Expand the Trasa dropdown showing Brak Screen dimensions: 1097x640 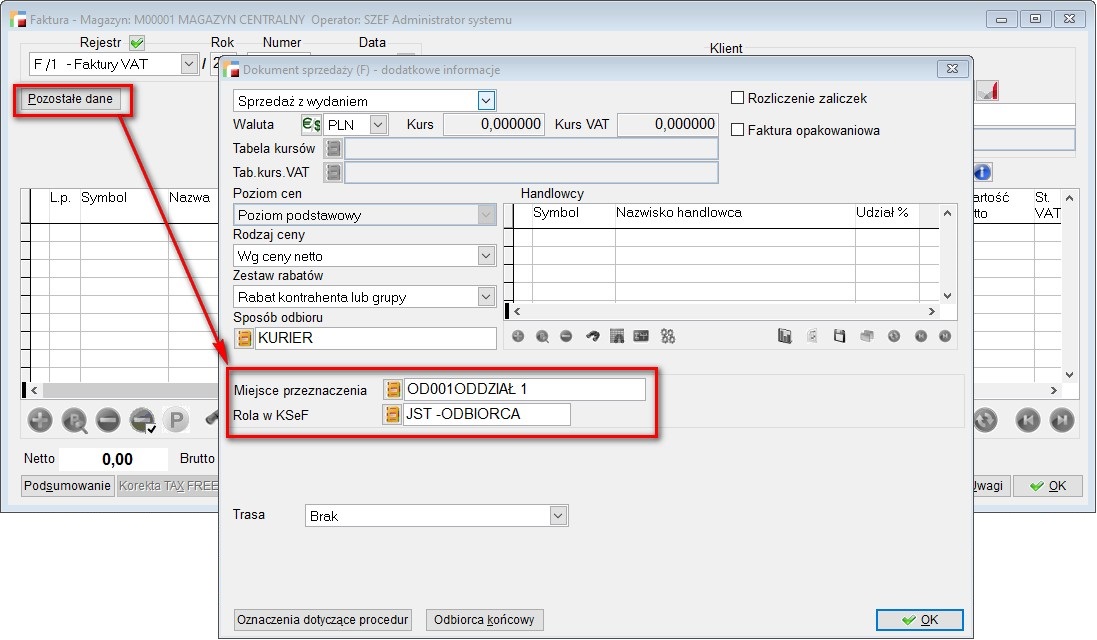[x=558, y=516]
